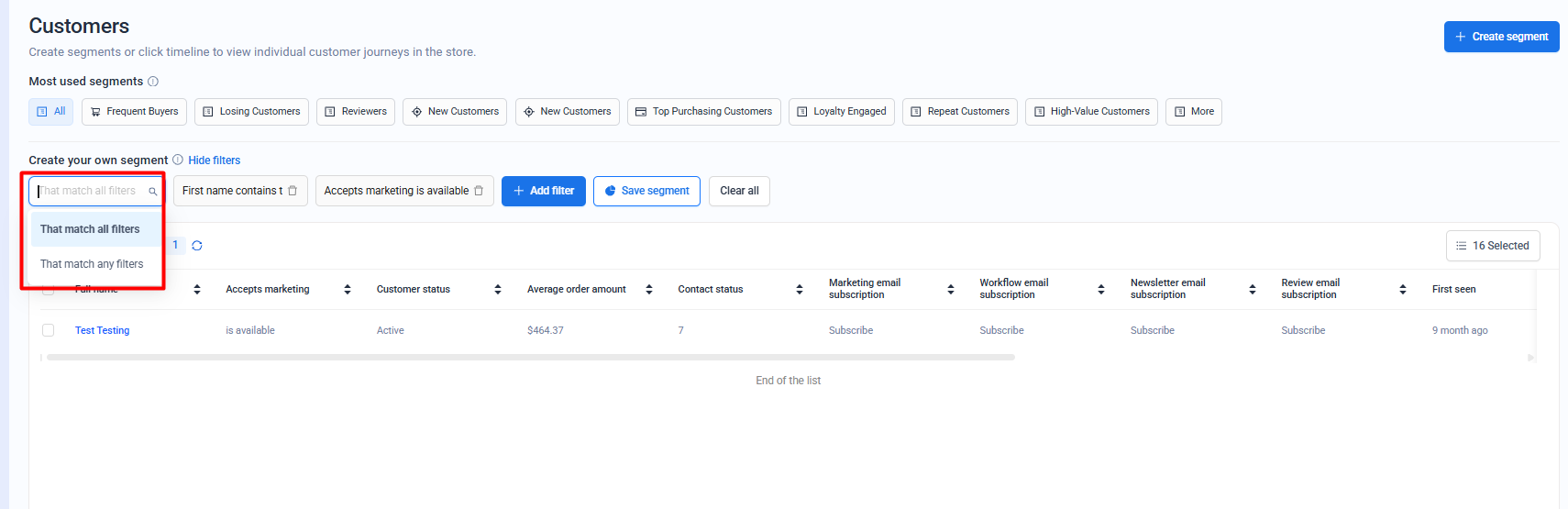Click info icon next to Create your own segment
This screenshot has width=1568, height=509.
(x=178, y=160)
